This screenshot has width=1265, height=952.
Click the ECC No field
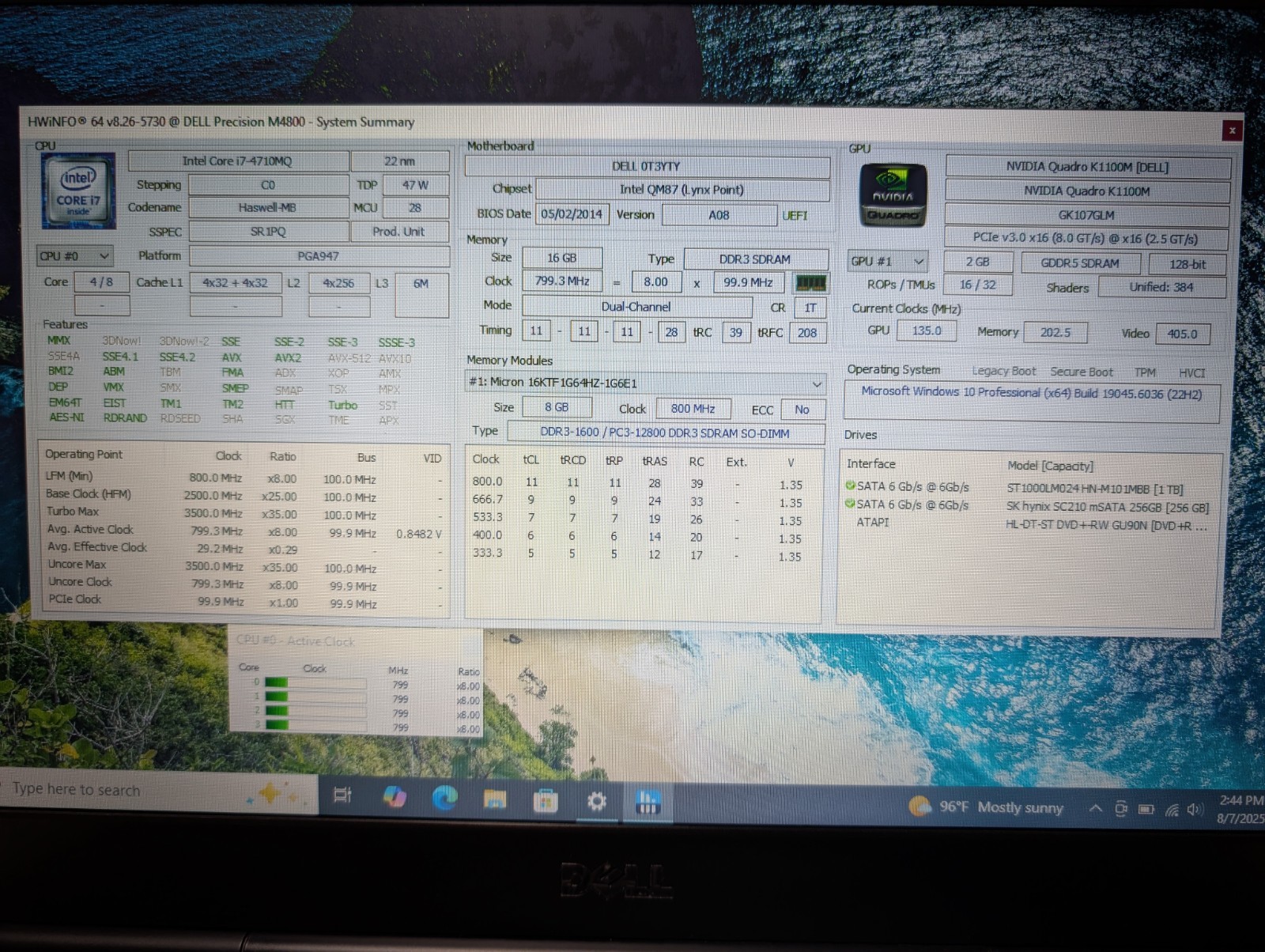click(802, 410)
